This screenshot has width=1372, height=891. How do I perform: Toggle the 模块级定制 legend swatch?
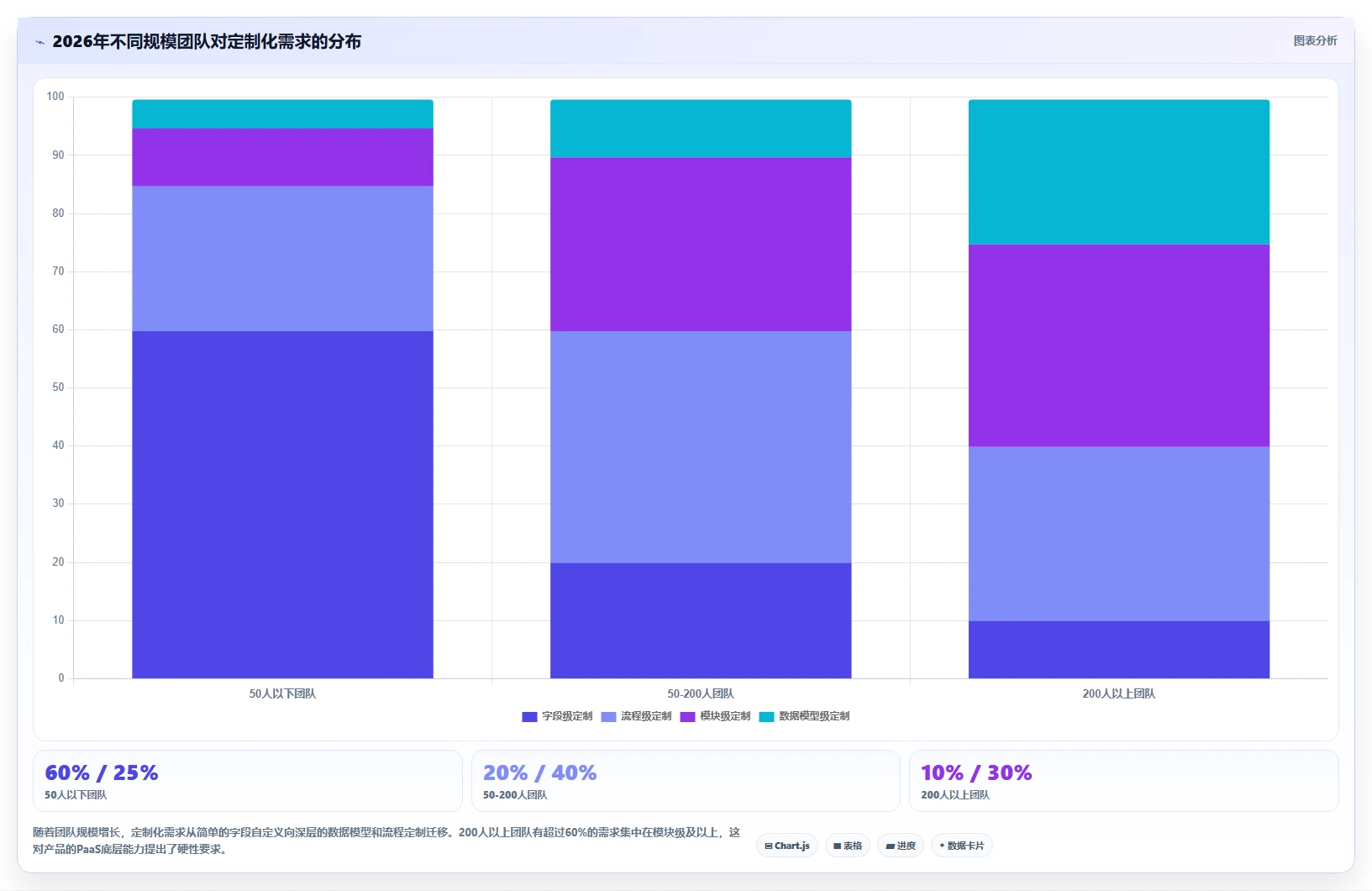[687, 717]
